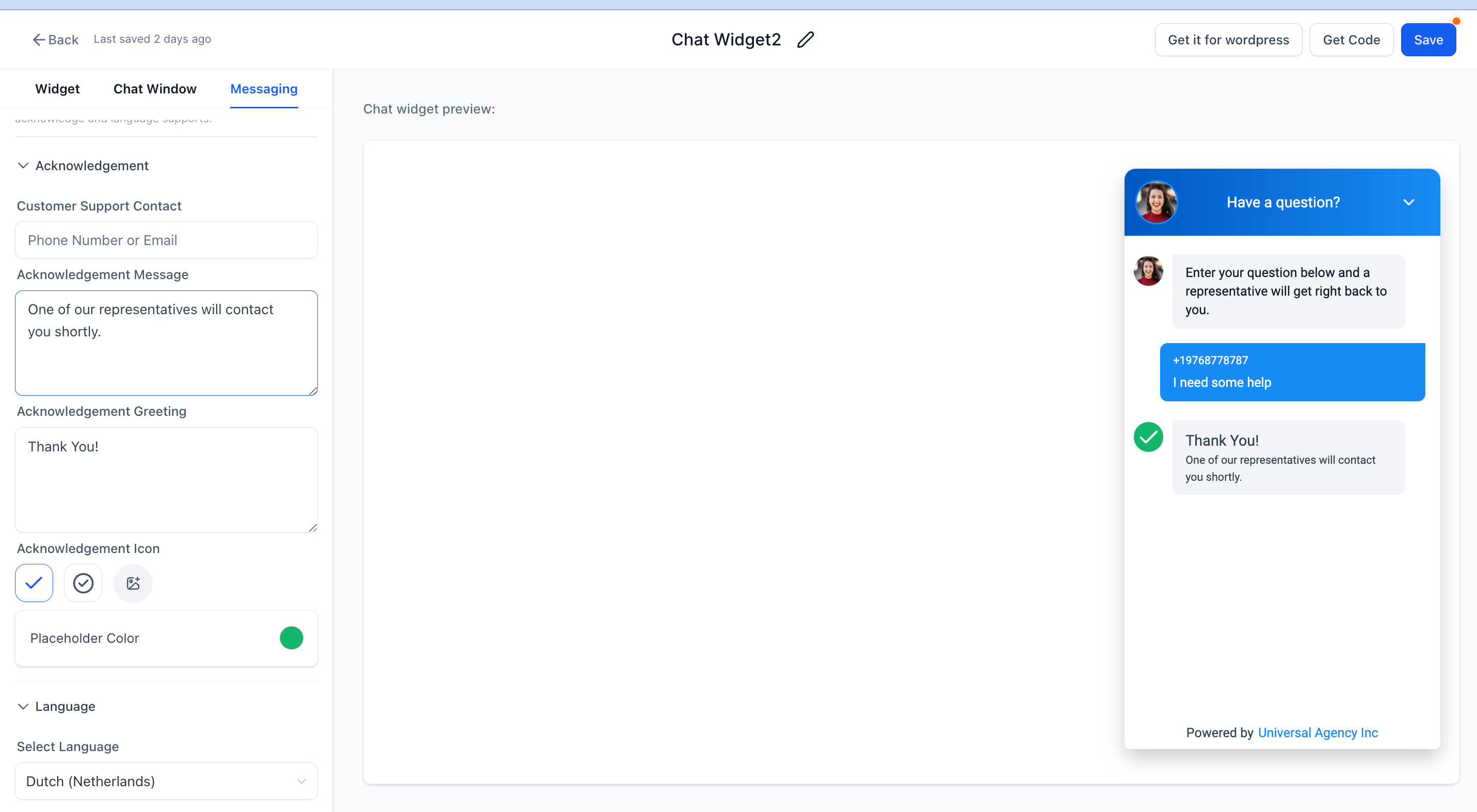Image resolution: width=1477 pixels, height=812 pixels.
Task: Click the circle checkmark acknowledgement icon
Action: (83, 582)
